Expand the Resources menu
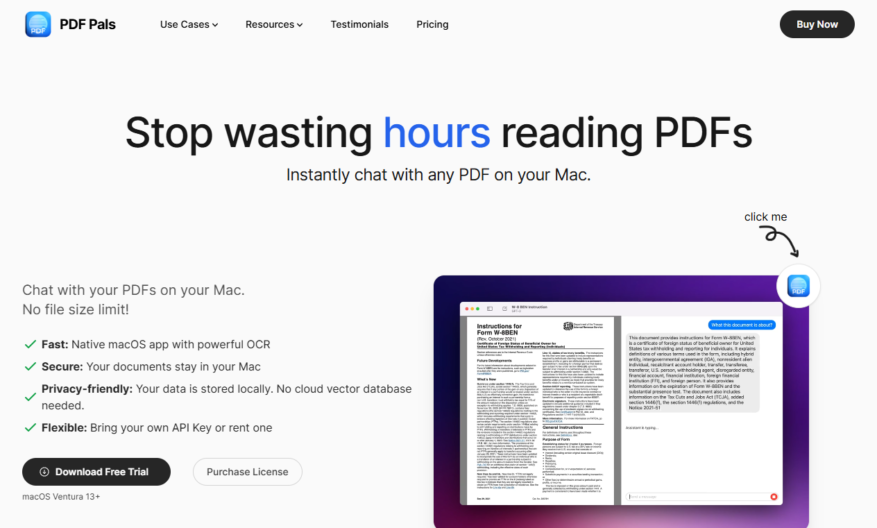This screenshot has height=528, width=877. (x=274, y=25)
